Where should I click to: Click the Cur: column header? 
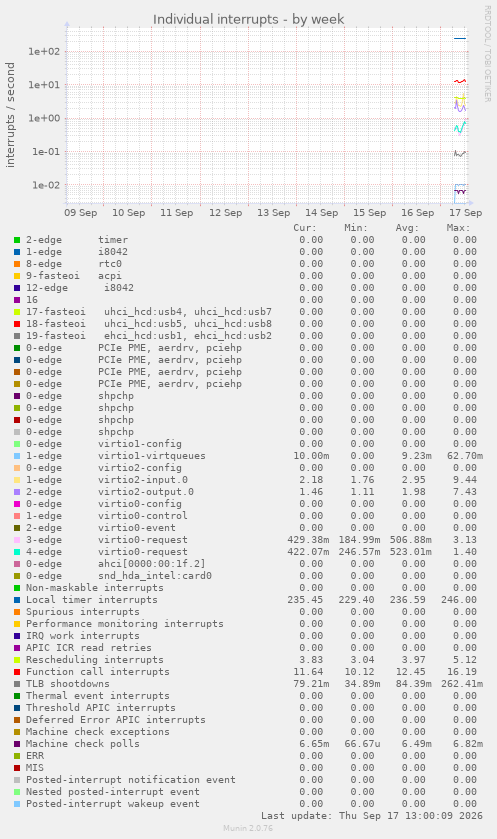305,228
